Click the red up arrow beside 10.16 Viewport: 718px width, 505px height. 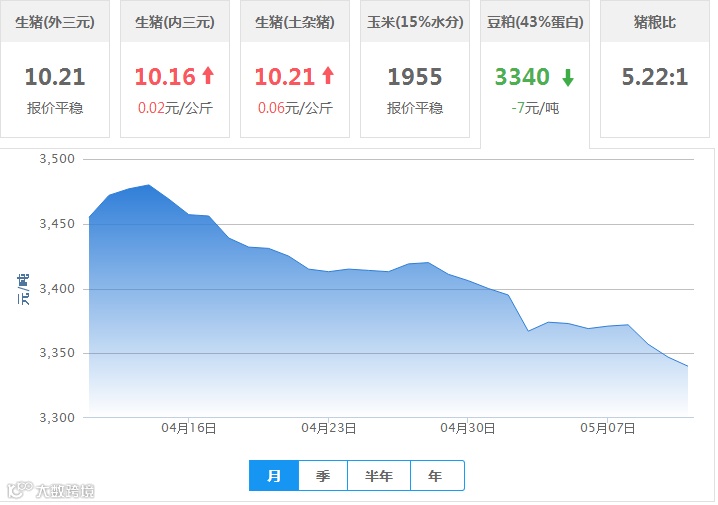pos(208,76)
